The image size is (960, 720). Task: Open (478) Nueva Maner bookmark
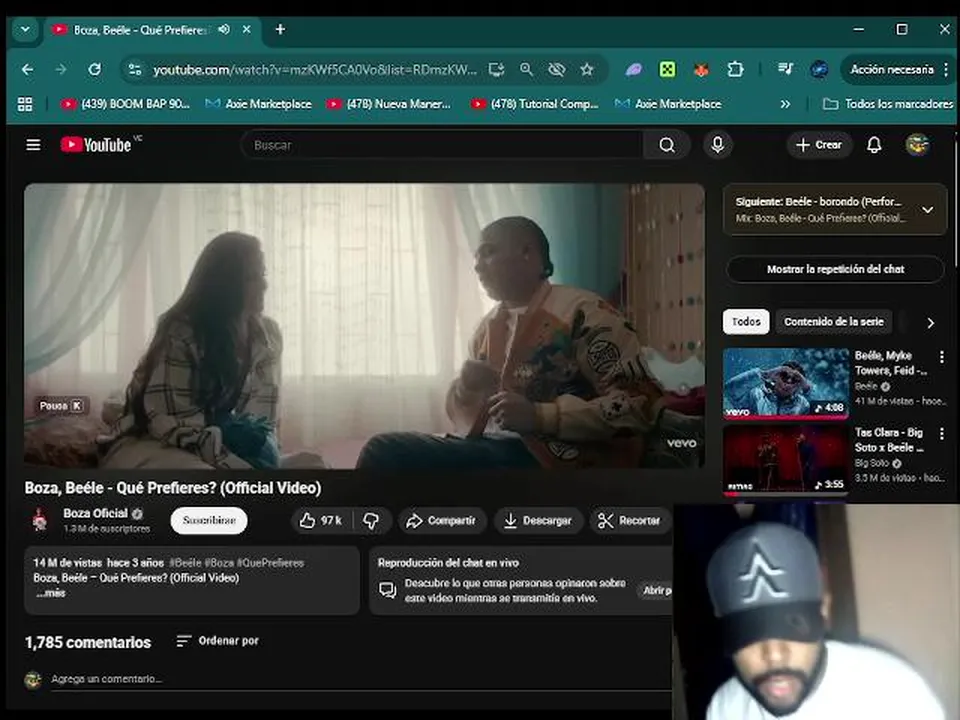pos(389,104)
